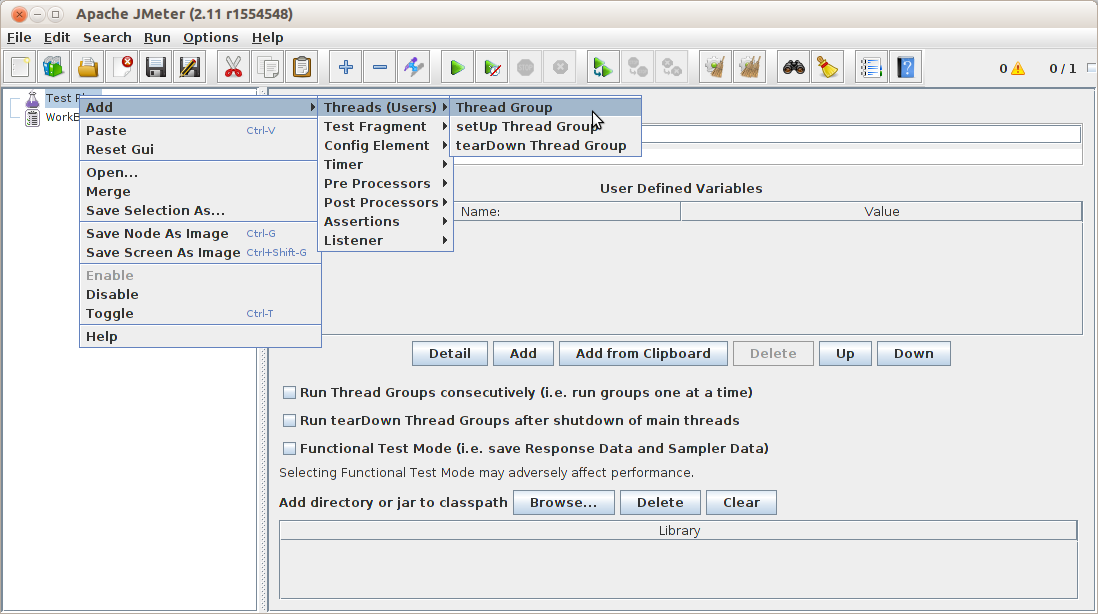Click Start no pauses icon
This screenshot has width=1098, height=614.
click(x=492, y=67)
